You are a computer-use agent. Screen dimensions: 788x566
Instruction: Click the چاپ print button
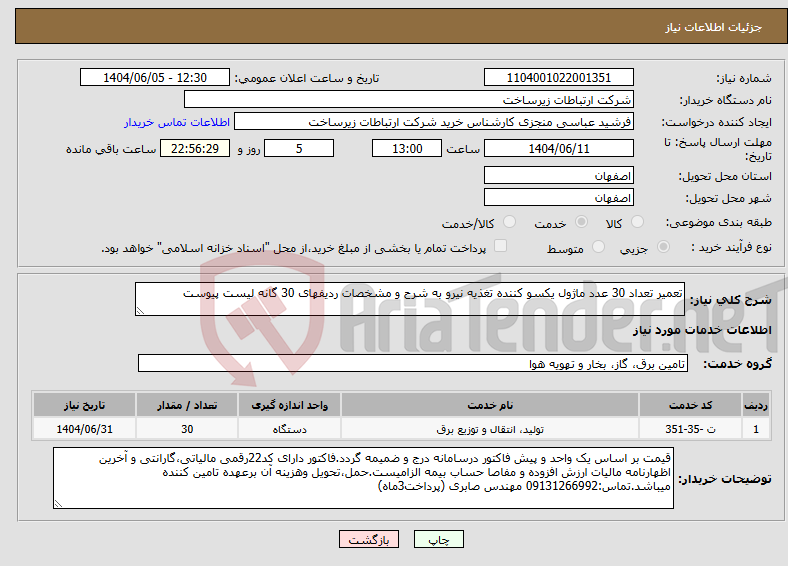coord(439,539)
